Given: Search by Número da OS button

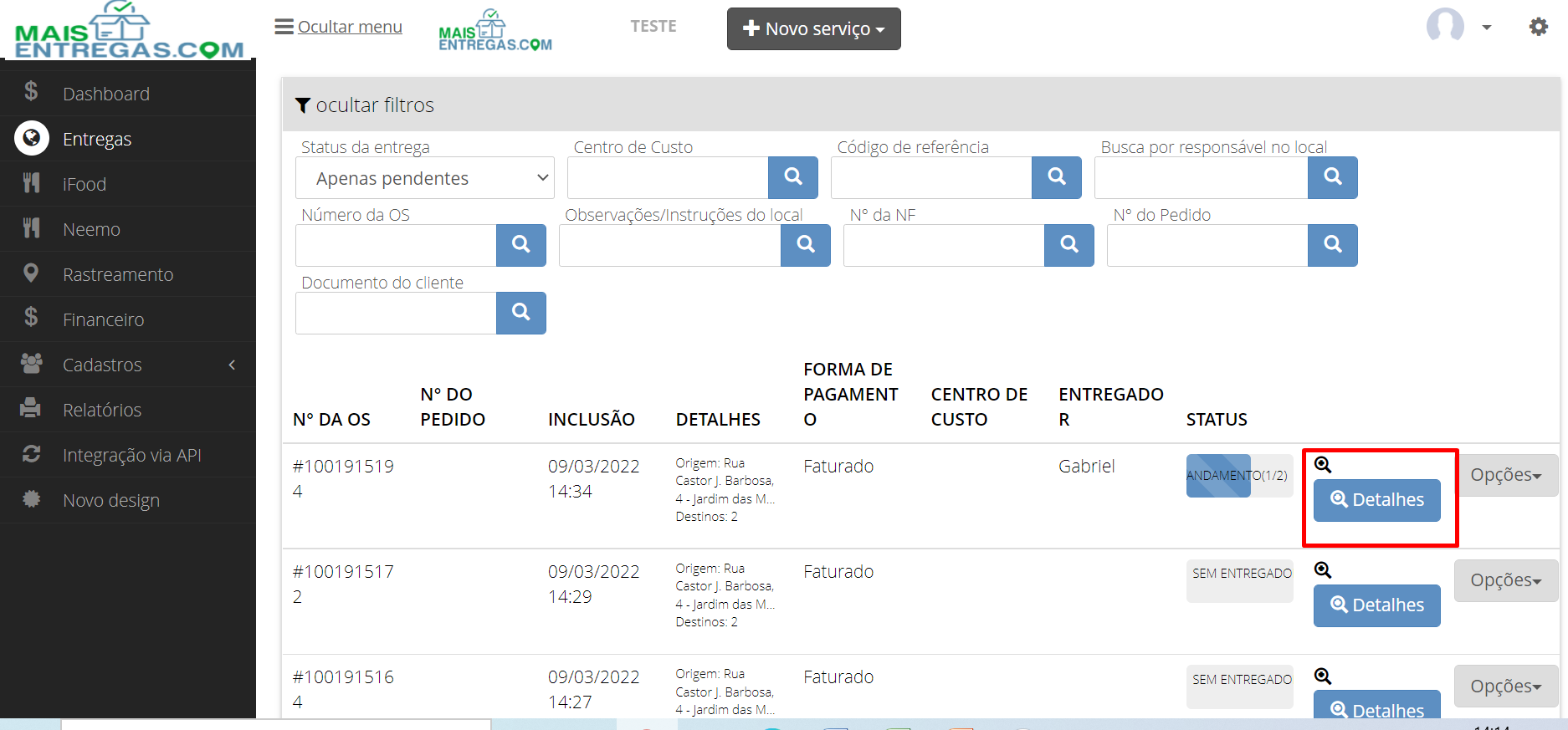Looking at the screenshot, I should [x=521, y=245].
